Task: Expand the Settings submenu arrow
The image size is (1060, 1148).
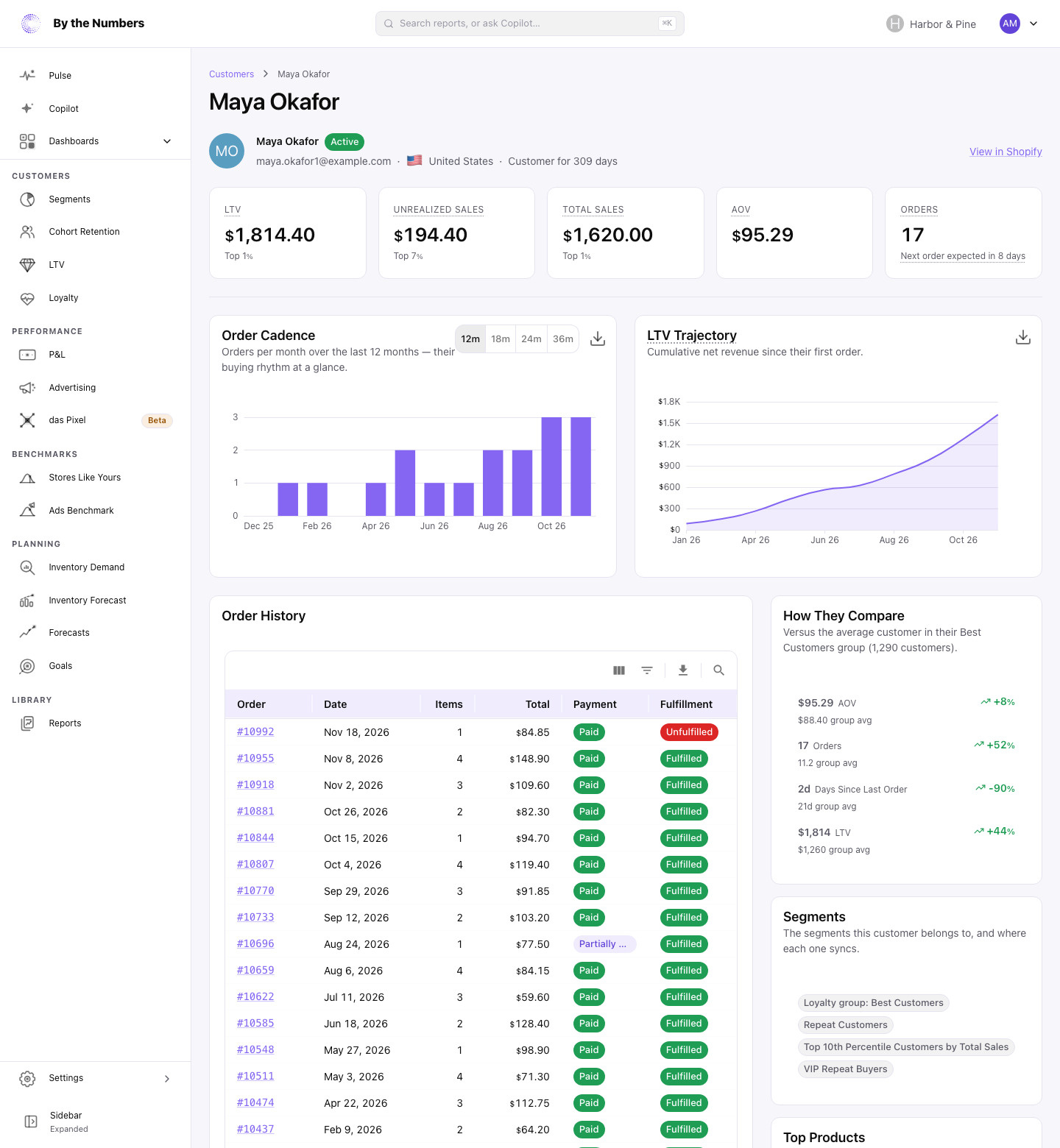Action: [167, 1079]
